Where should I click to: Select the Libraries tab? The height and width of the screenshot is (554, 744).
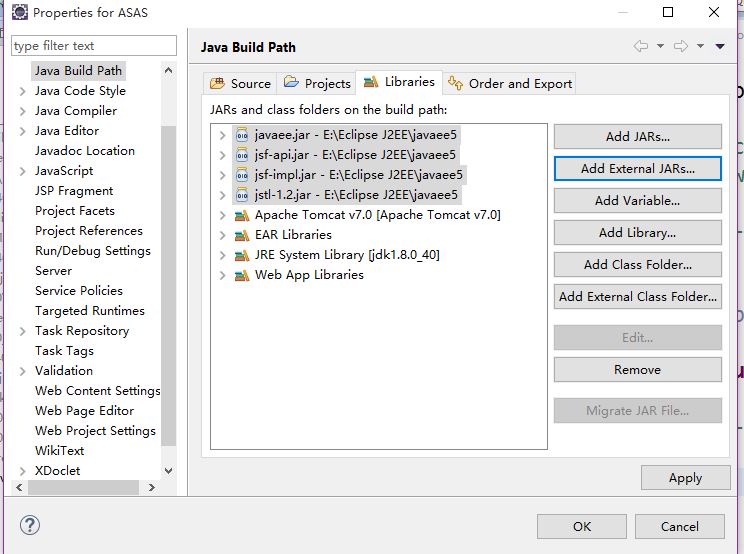point(399,82)
